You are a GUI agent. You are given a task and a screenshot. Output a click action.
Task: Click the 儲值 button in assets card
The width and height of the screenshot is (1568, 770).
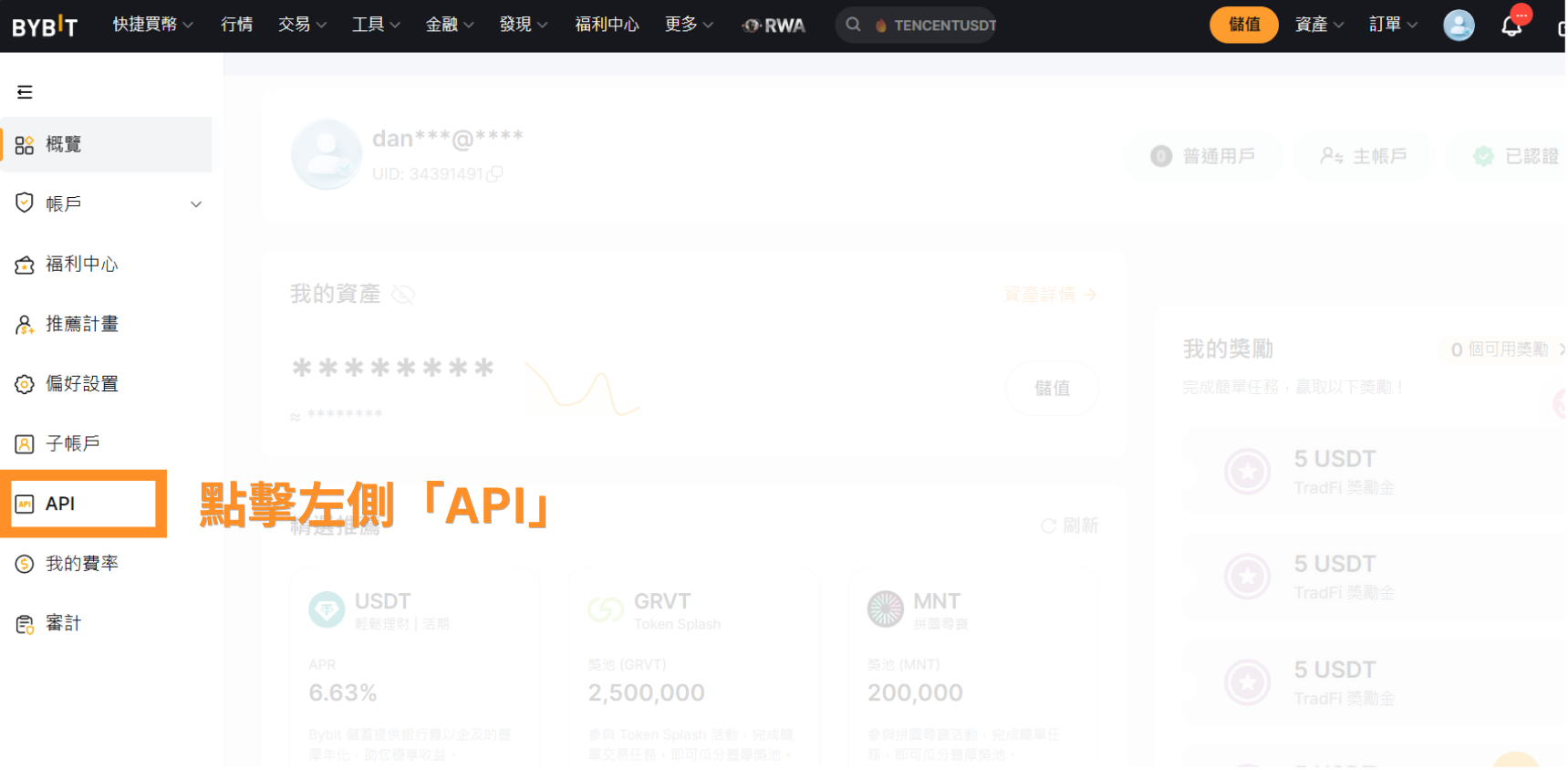[1053, 389]
